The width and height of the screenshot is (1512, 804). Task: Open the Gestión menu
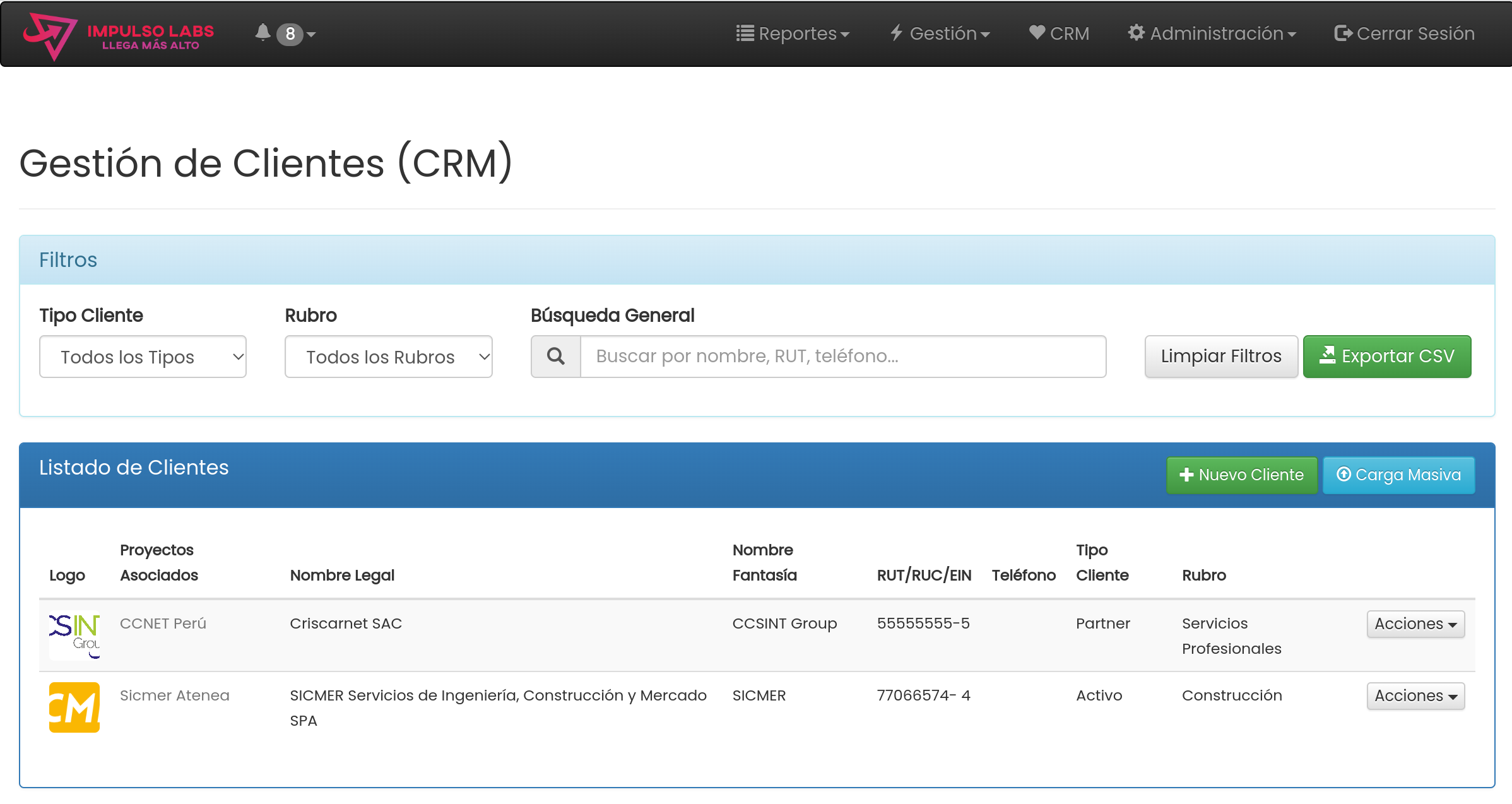(940, 33)
